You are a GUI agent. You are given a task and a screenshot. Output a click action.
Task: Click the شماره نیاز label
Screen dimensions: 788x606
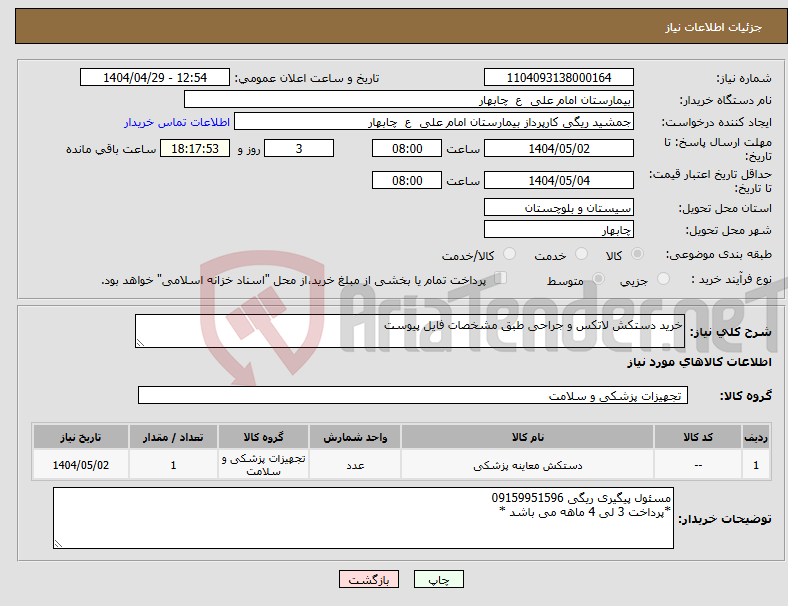coord(744,78)
